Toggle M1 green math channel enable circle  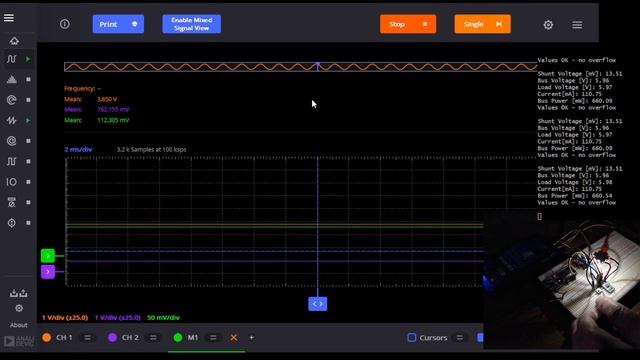pyautogui.click(x=178, y=338)
